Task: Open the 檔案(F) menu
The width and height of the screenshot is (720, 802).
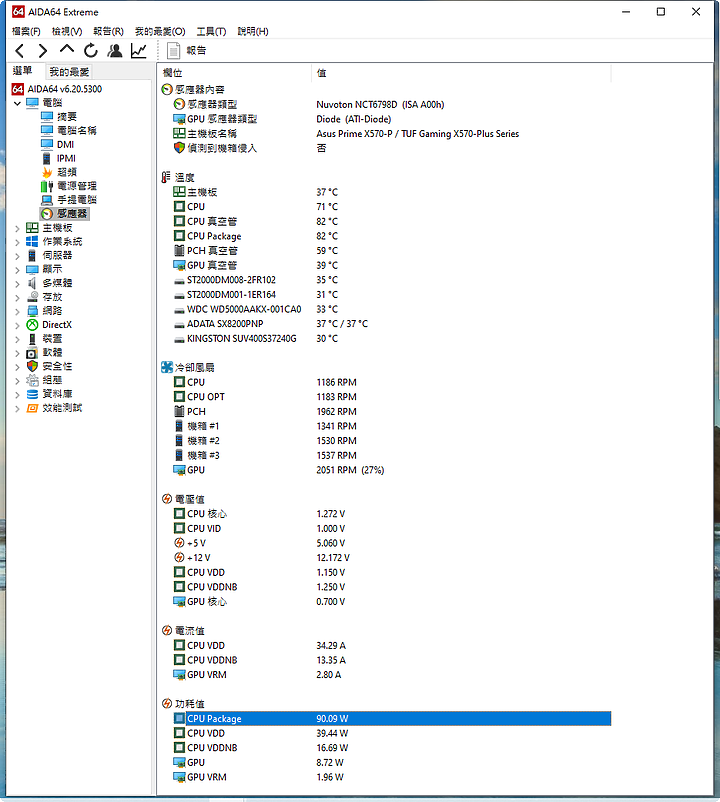Action: (x=26, y=32)
